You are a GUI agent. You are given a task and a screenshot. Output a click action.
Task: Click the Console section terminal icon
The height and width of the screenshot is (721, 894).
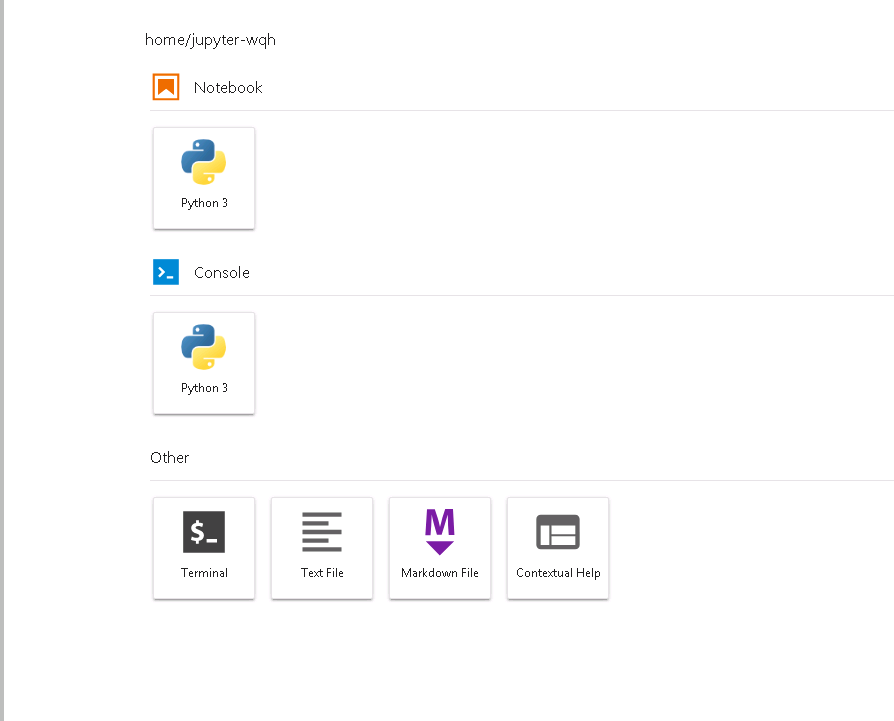165,271
